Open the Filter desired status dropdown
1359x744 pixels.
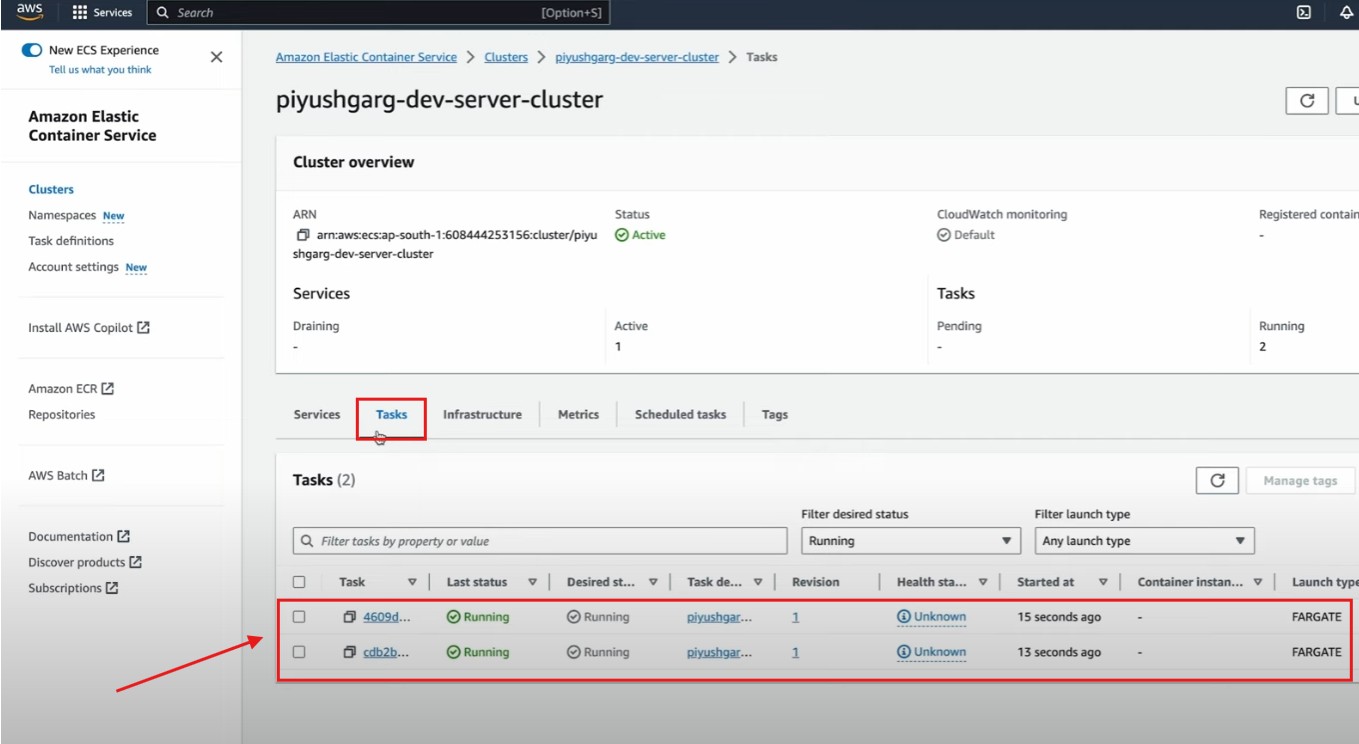[909, 541]
